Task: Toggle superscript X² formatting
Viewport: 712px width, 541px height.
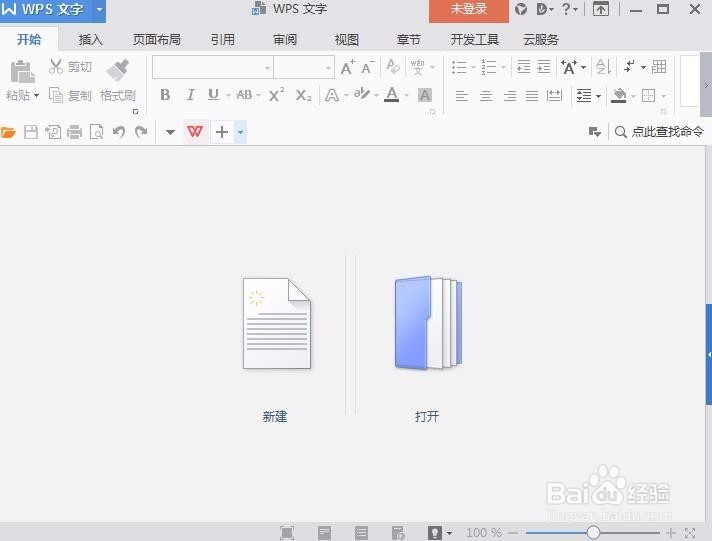Action: tap(277, 94)
